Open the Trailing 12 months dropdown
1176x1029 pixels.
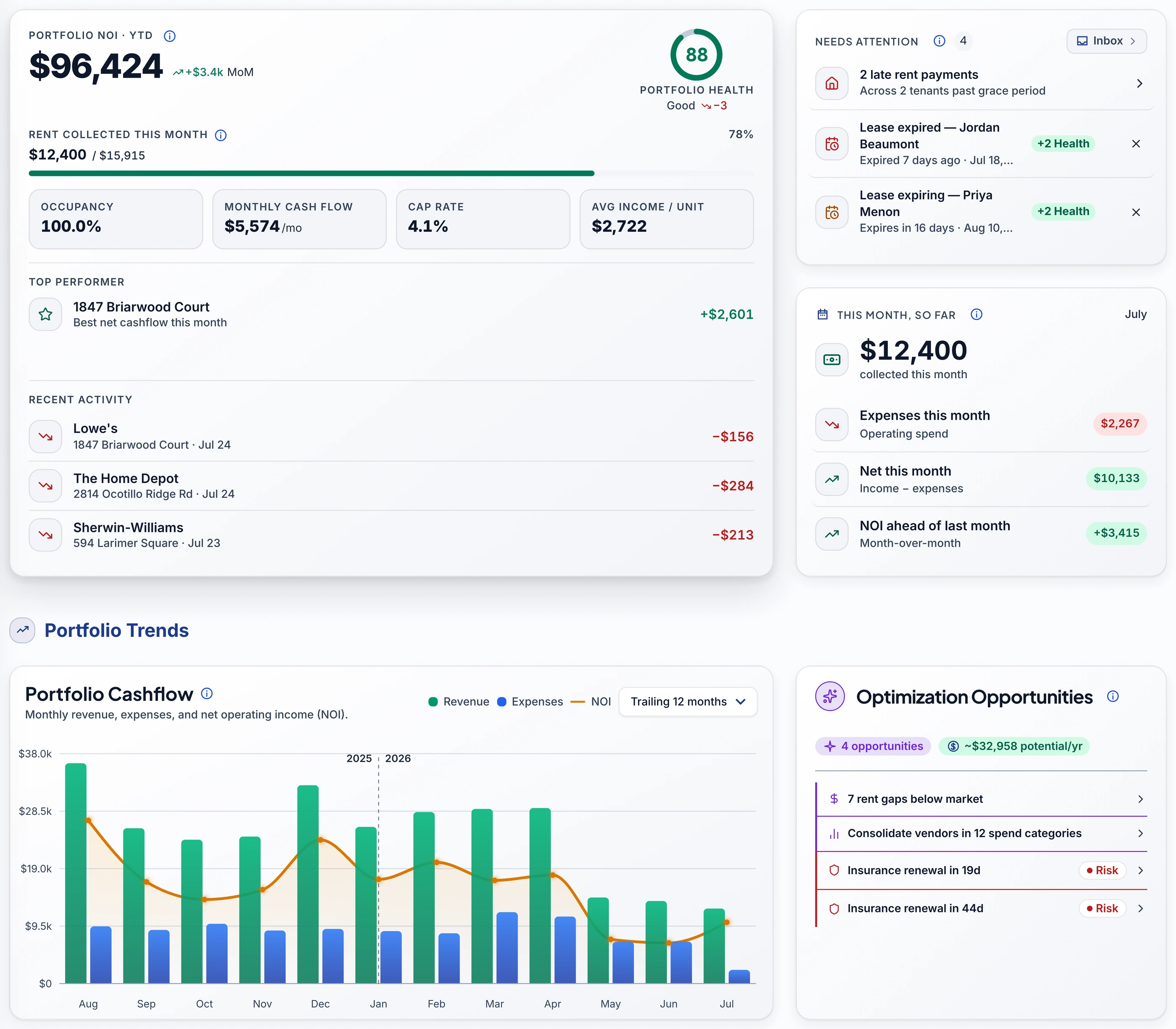(688, 702)
